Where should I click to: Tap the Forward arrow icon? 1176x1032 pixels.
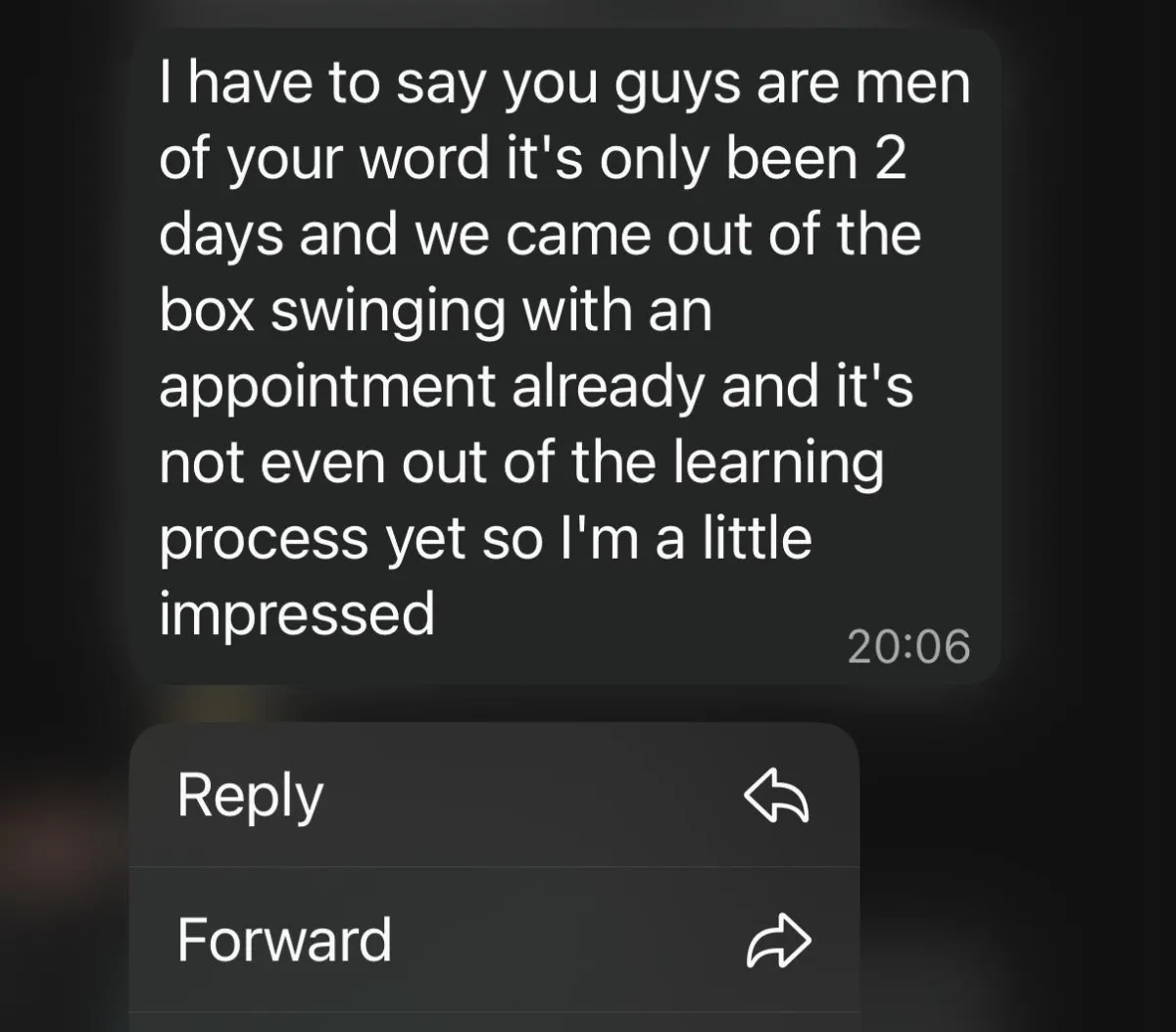(x=778, y=940)
